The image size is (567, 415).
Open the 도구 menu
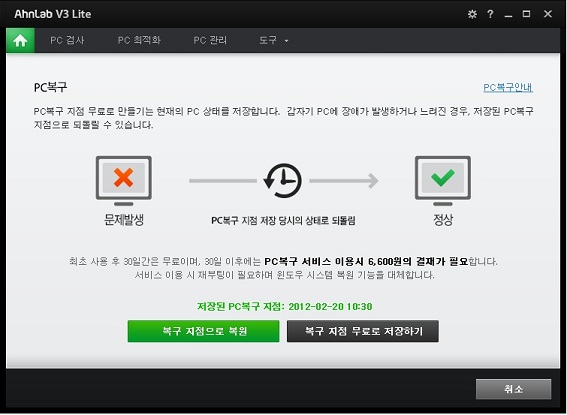coord(274,40)
